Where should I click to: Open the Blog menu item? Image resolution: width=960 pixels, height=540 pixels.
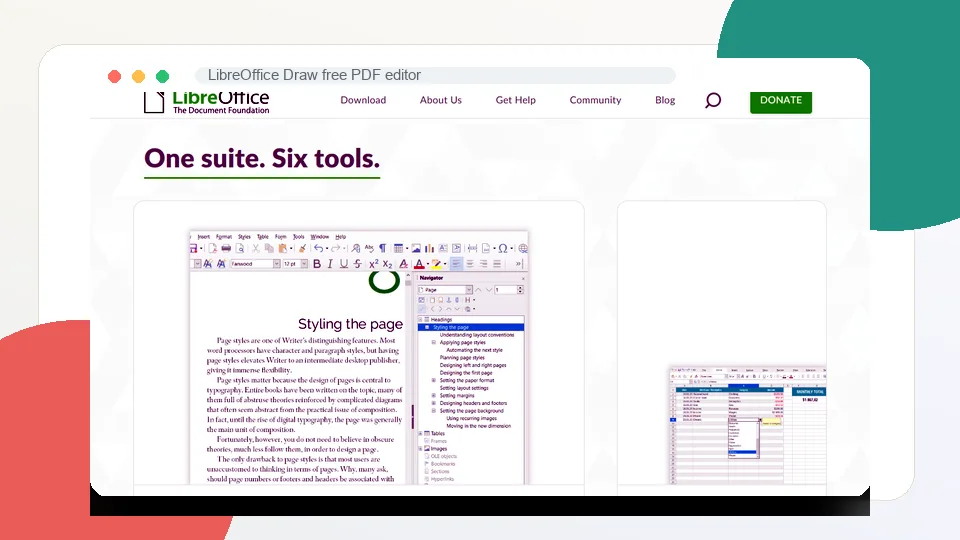coord(665,100)
